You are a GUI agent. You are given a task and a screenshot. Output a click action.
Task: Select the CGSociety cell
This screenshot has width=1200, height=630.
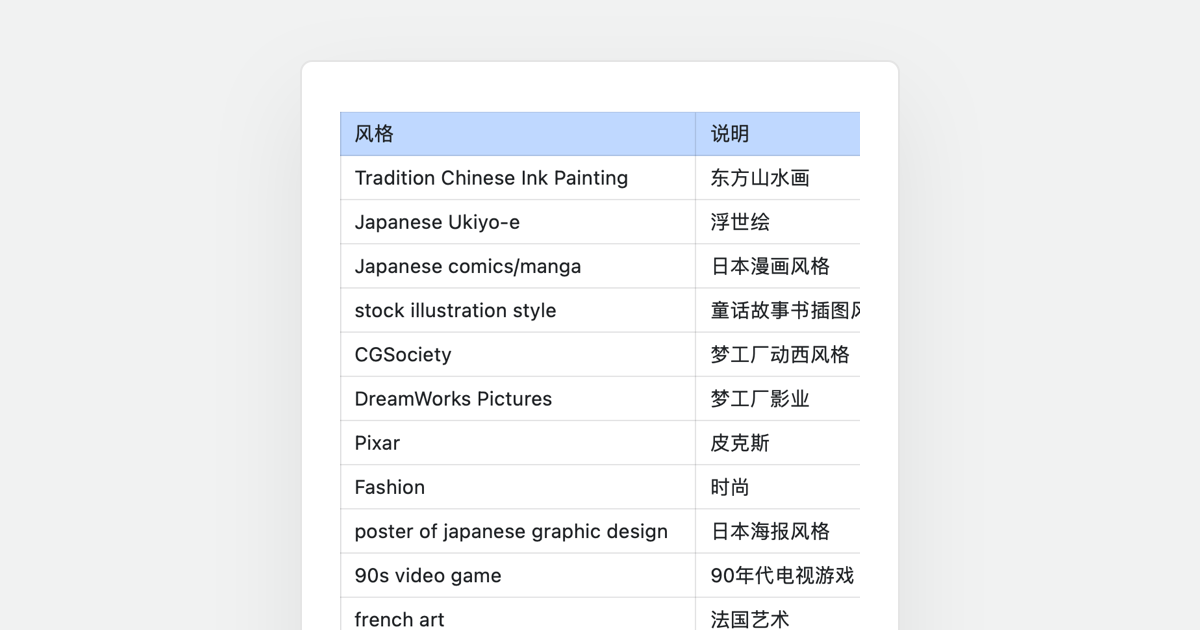[x=403, y=355]
